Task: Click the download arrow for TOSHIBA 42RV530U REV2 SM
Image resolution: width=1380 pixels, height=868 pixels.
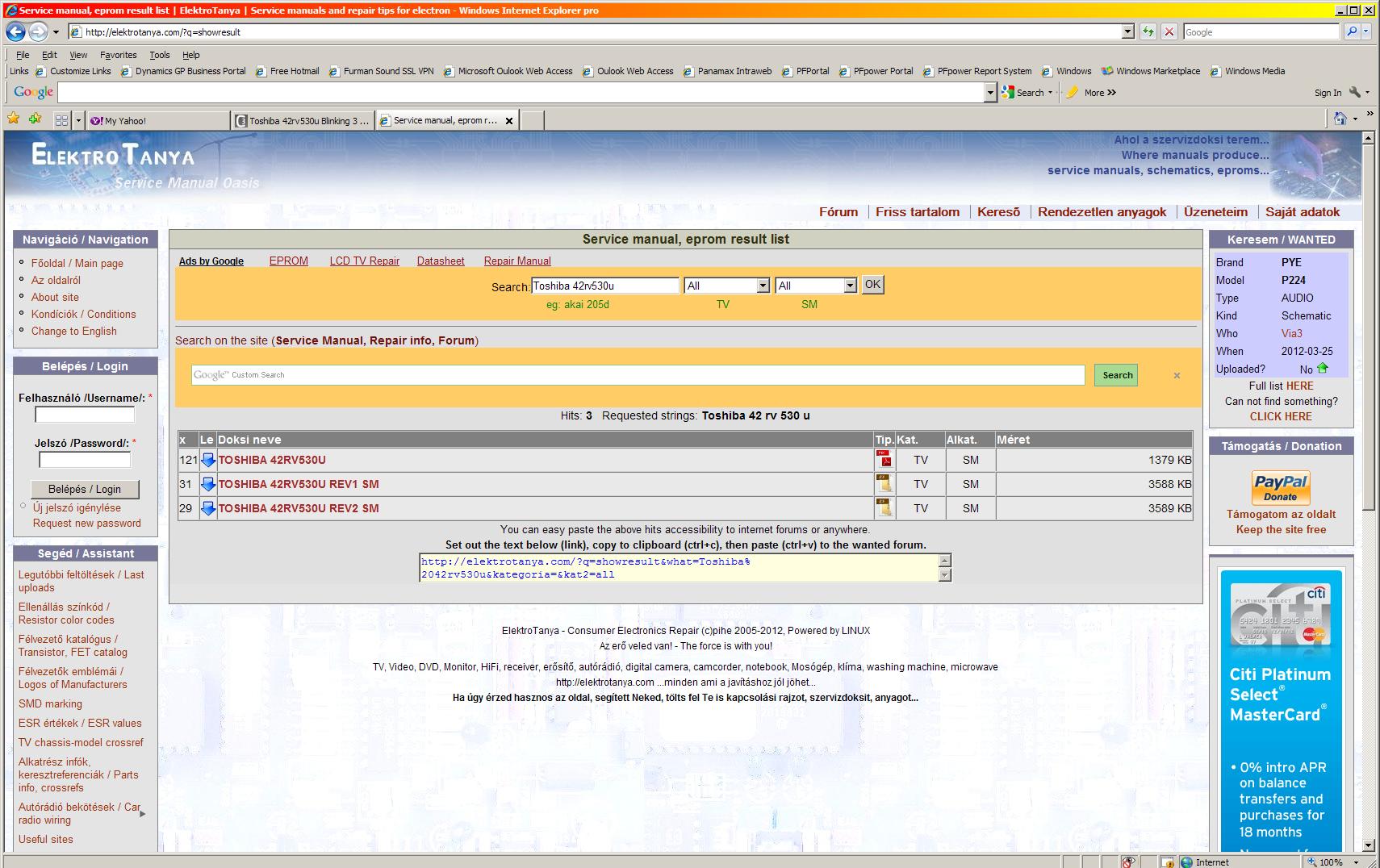Action: [x=208, y=508]
